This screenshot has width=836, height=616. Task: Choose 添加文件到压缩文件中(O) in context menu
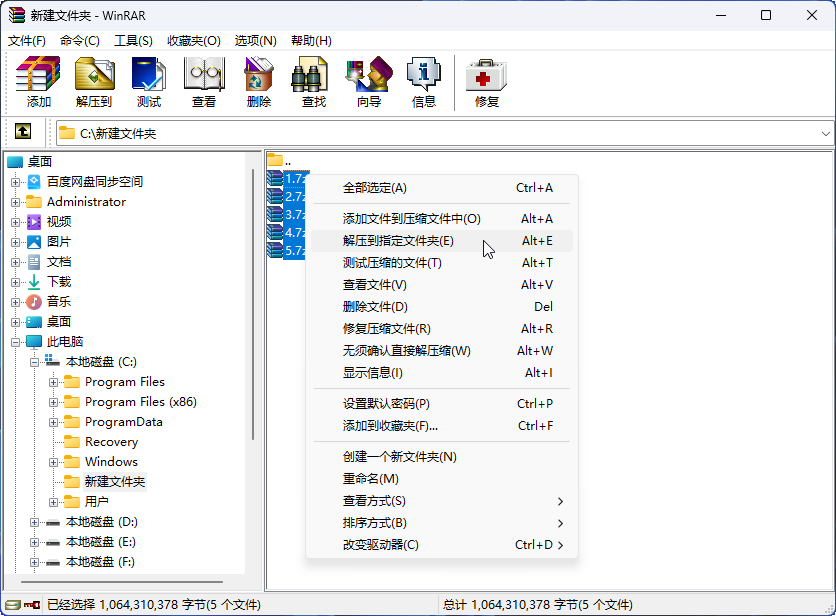click(x=441, y=219)
